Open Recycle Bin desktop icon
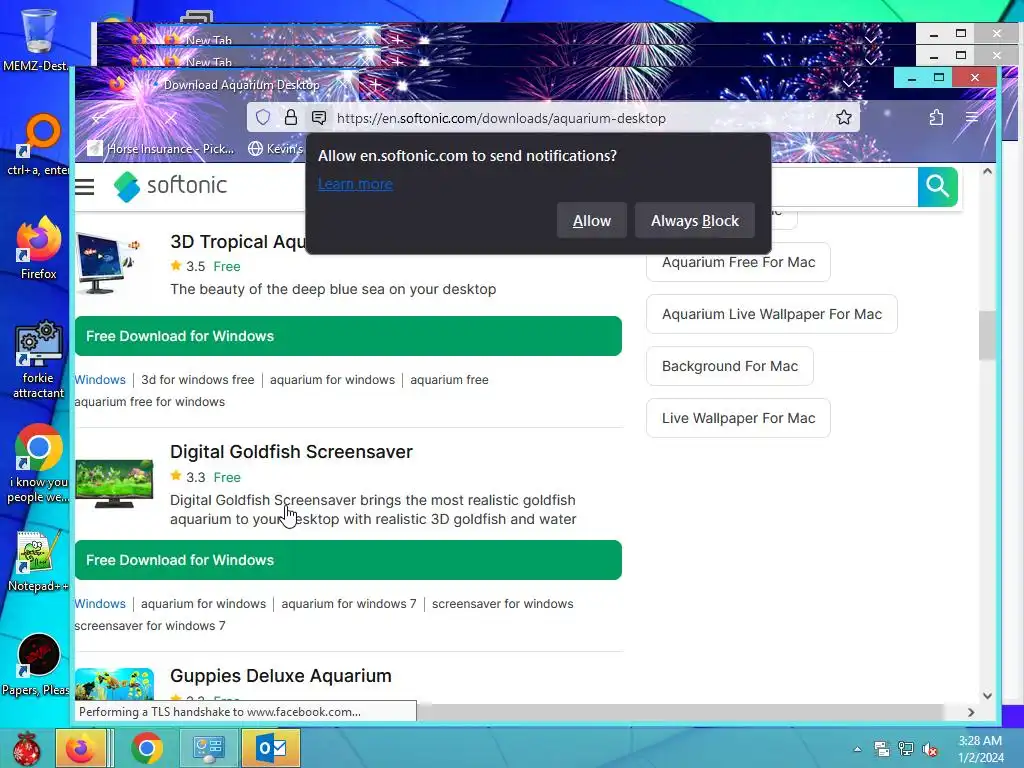Viewport: 1024px width, 768px height. pyautogui.click(x=37, y=38)
